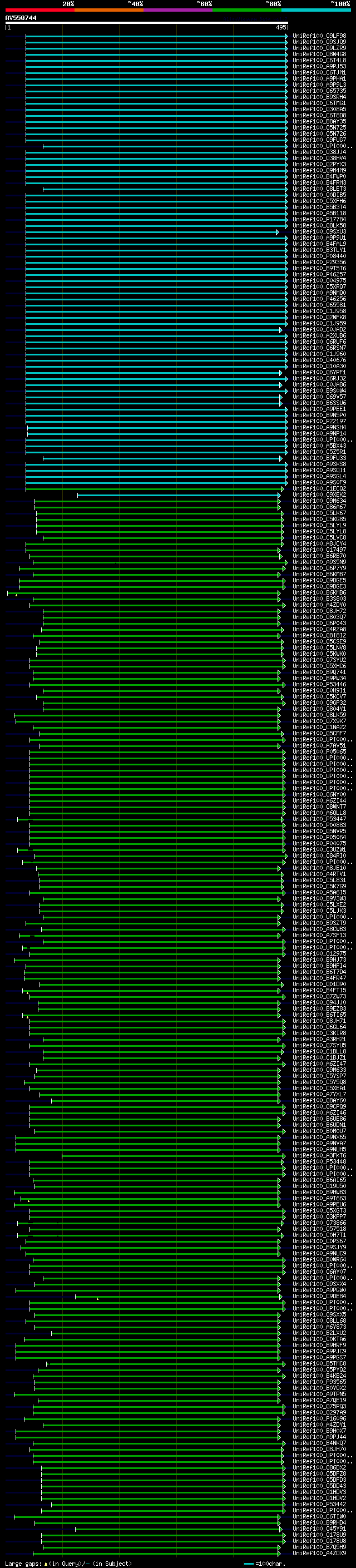Viewport: 356px width, 1568px height.
Task: Select label UniRef100_B6SSU6
Action: (319, 403)
